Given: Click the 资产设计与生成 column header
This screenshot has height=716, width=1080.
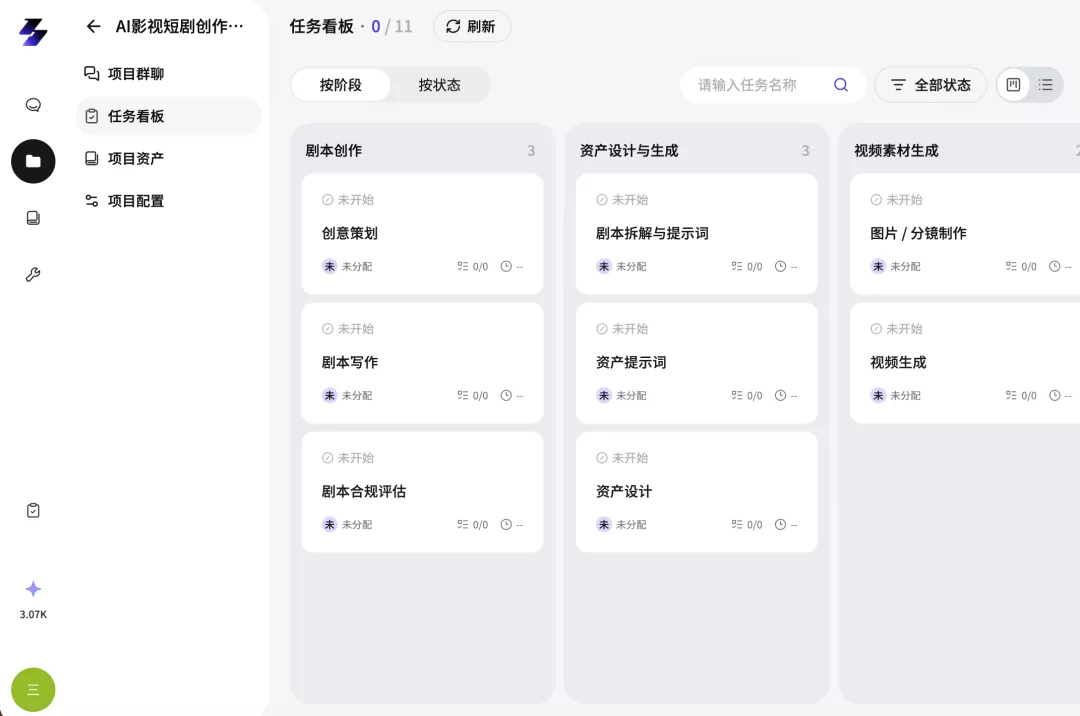Looking at the screenshot, I should click(629, 151).
